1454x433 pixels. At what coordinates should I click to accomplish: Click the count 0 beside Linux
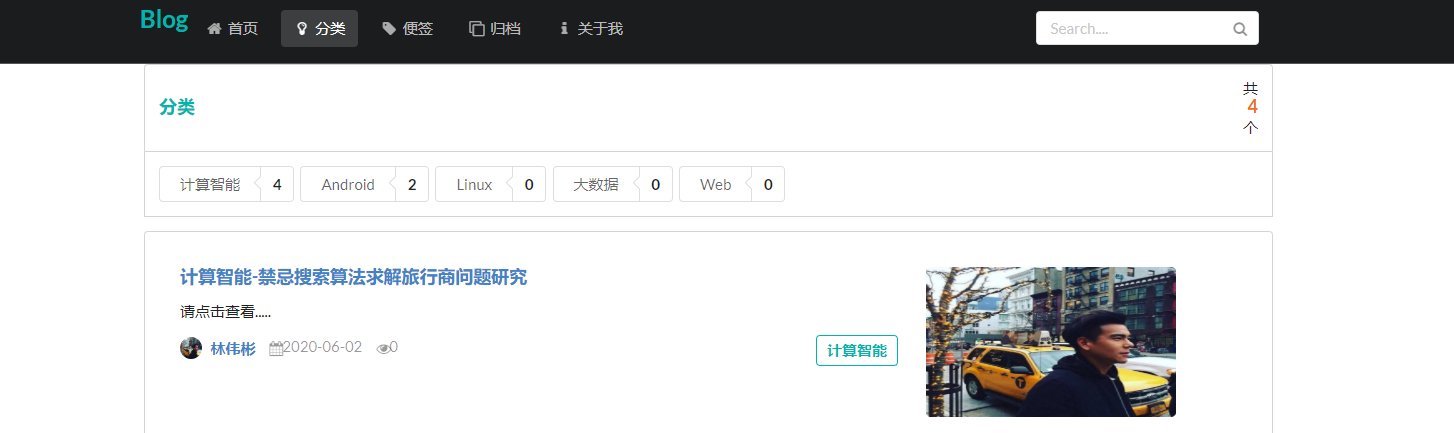(529, 184)
